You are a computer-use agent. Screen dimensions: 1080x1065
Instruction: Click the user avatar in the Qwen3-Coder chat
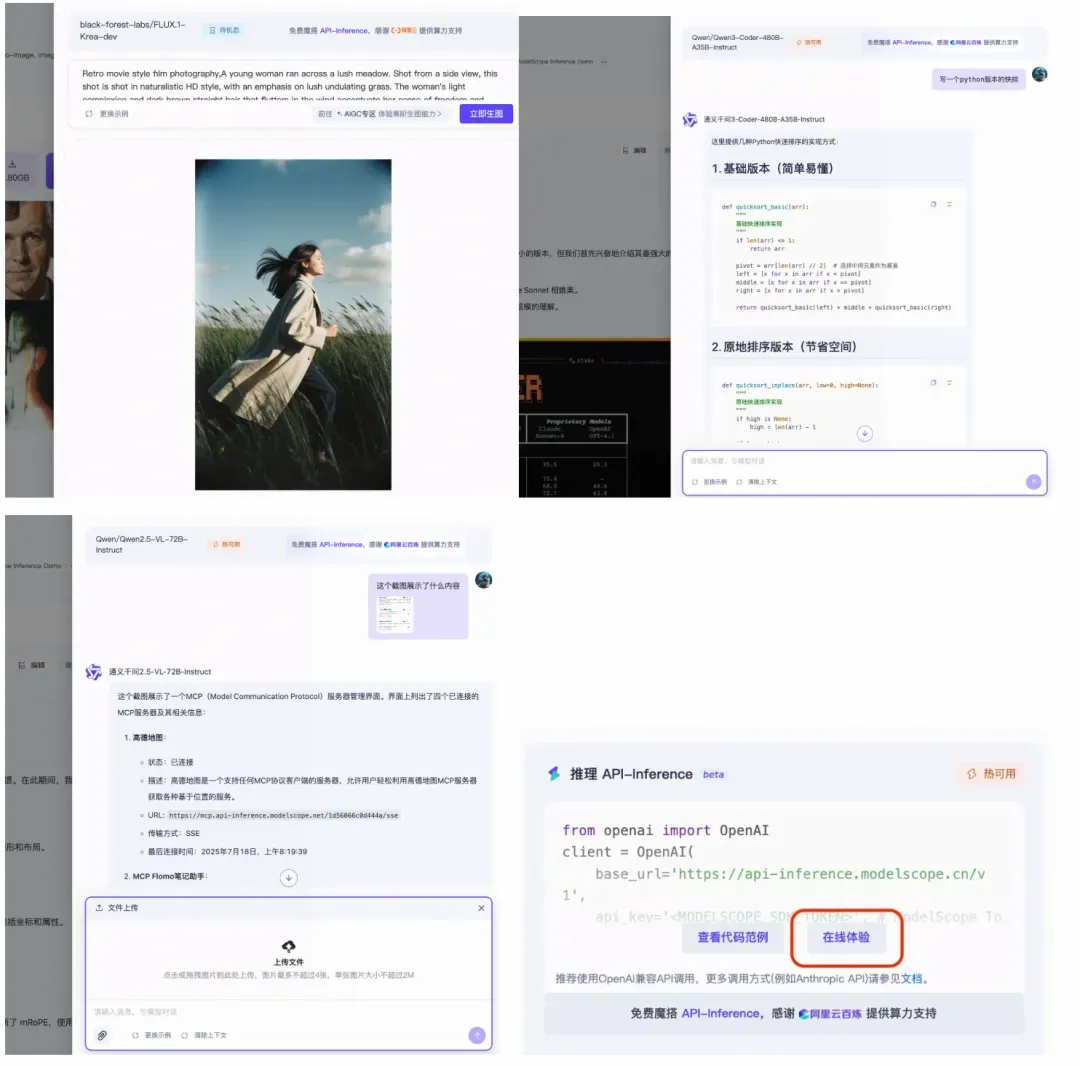pyautogui.click(x=1039, y=74)
